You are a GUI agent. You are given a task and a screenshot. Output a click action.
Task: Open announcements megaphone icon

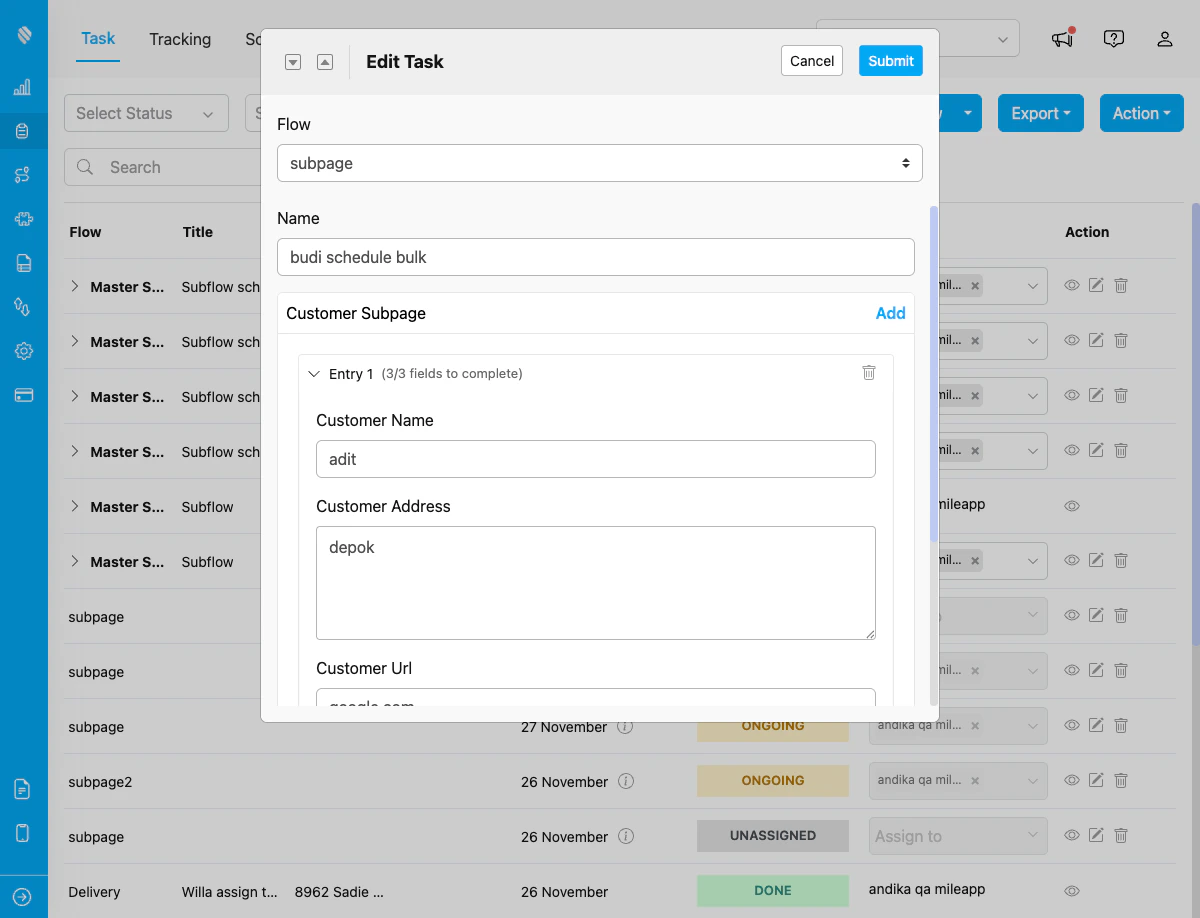click(x=1062, y=39)
